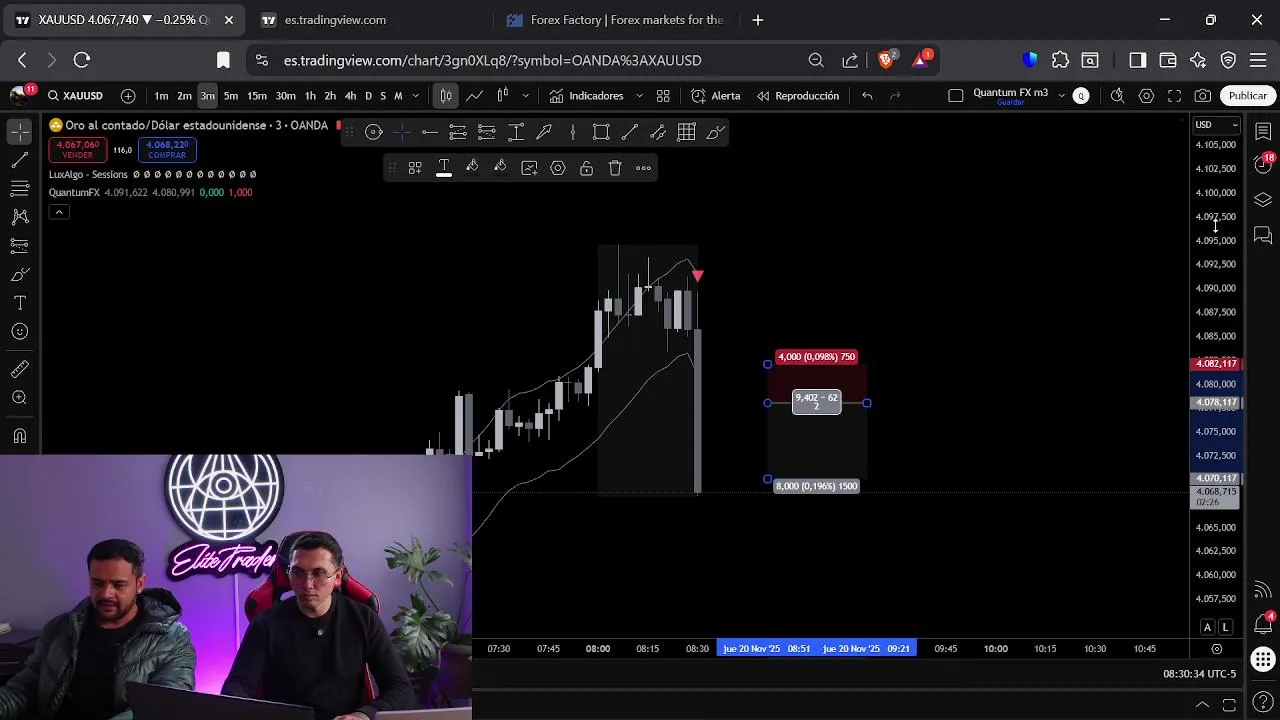Start bar replay with Reproducción
This screenshot has width=1280, height=720.
(798, 96)
